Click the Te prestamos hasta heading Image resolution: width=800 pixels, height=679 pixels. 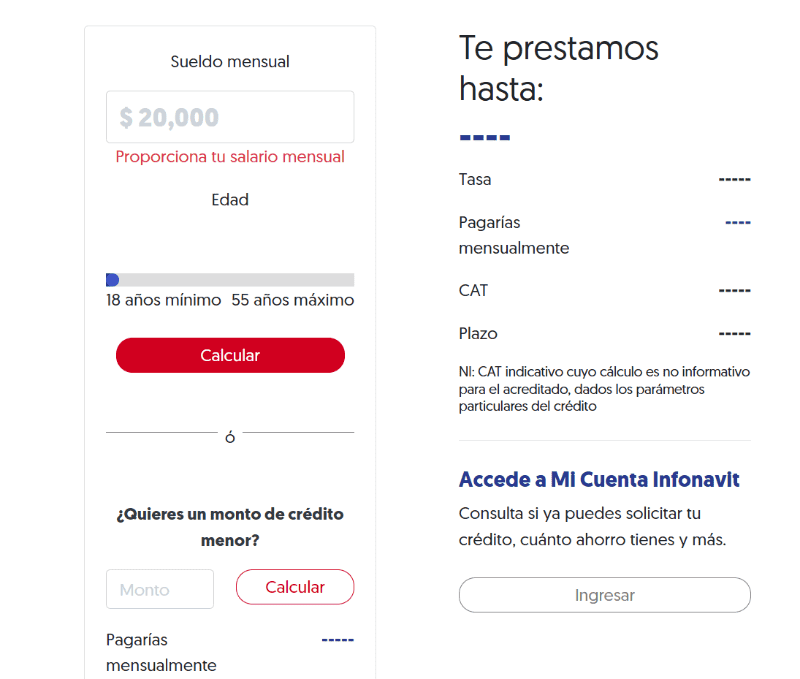[x=558, y=65]
